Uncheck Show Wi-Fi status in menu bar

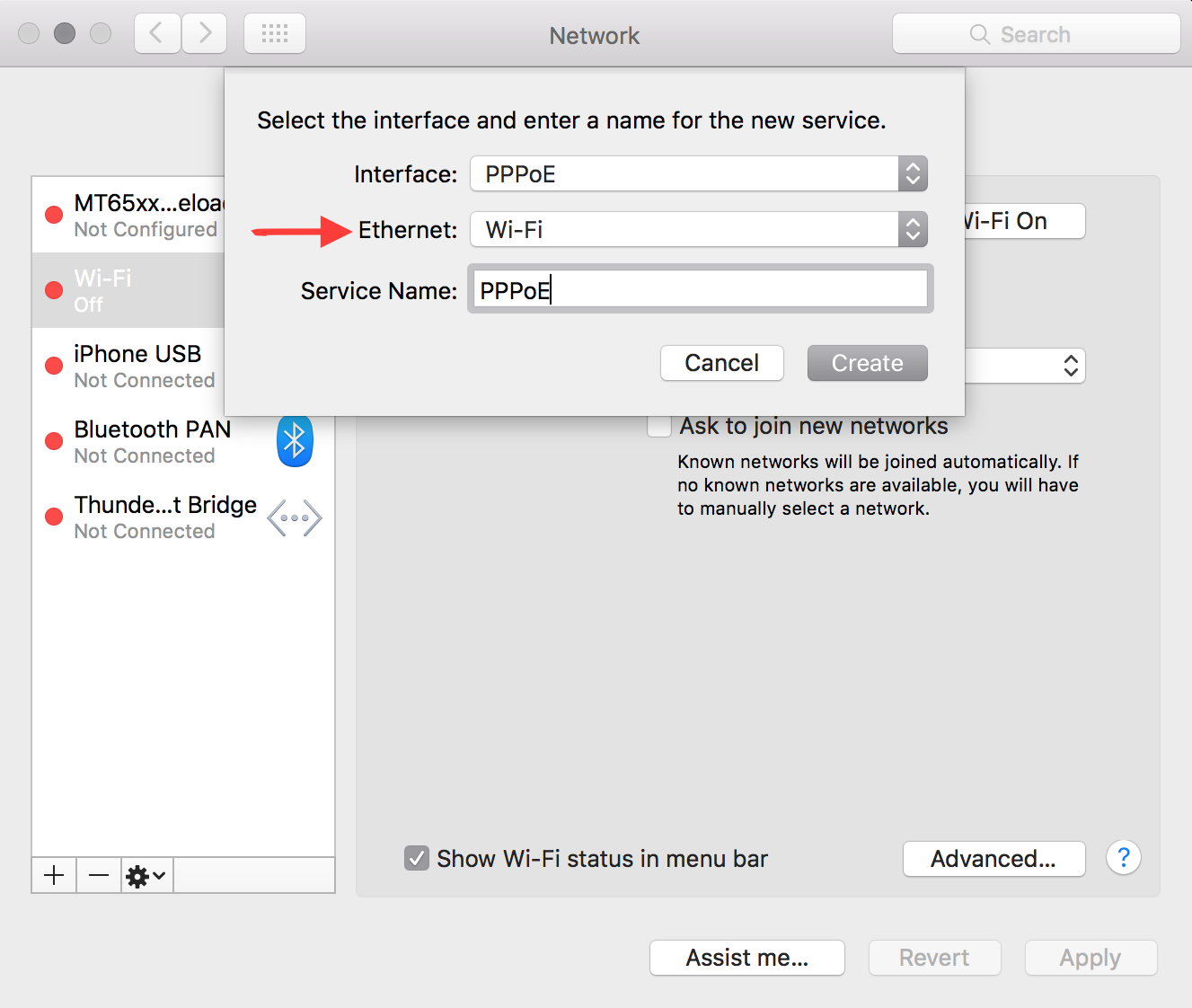pos(416,858)
